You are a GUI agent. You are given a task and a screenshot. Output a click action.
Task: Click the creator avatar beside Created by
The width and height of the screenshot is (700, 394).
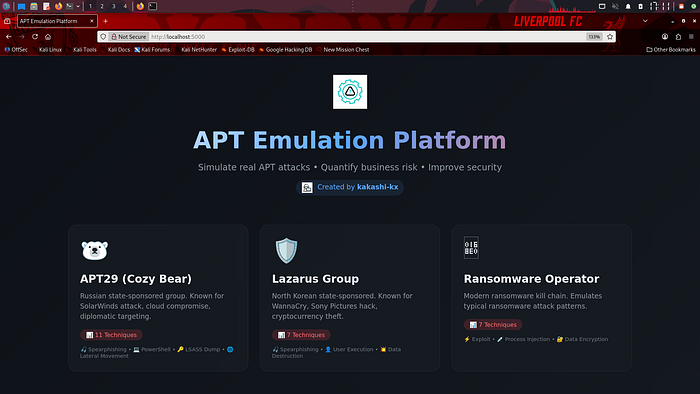(x=307, y=187)
